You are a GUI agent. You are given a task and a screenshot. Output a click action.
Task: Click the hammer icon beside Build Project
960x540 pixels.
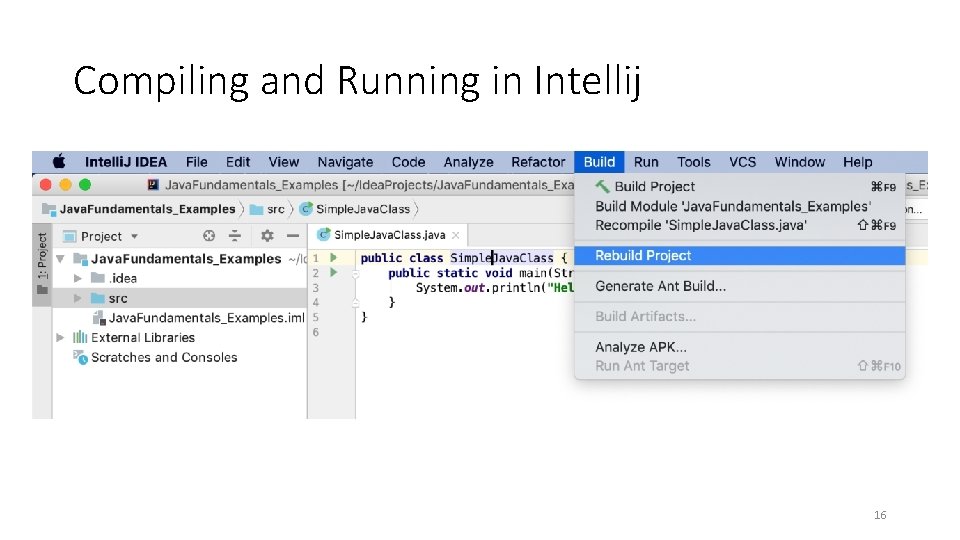click(x=602, y=186)
